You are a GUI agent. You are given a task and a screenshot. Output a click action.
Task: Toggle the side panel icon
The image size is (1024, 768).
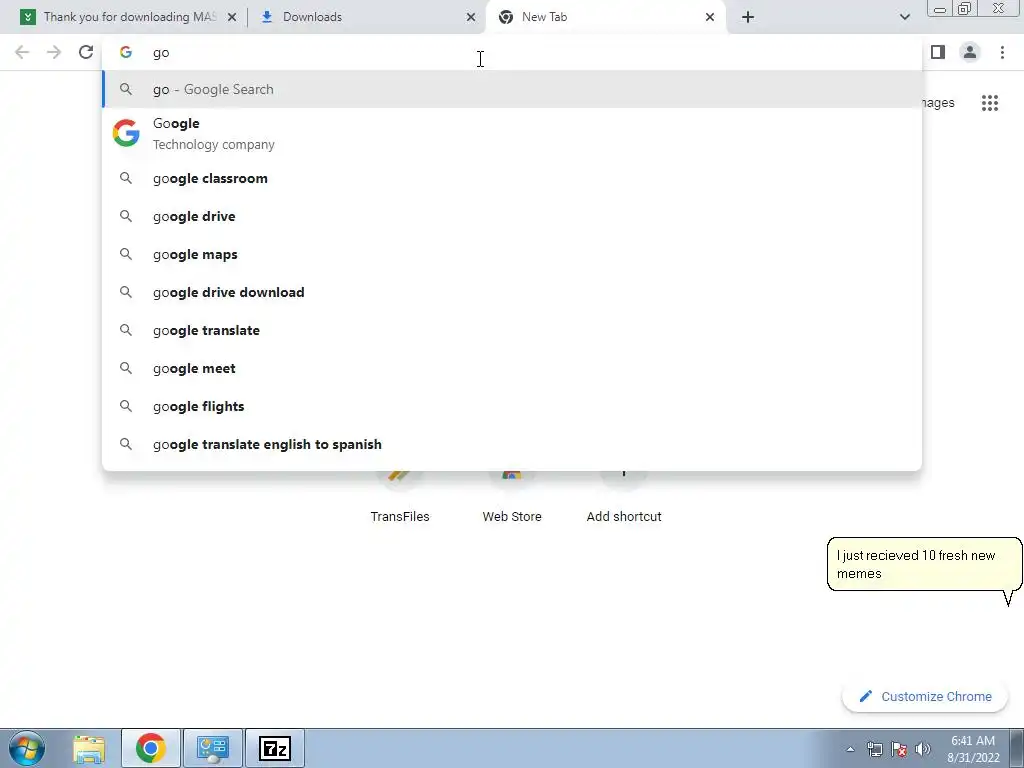tap(938, 52)
